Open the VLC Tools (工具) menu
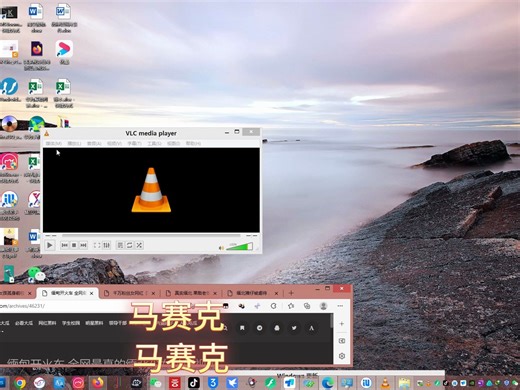The image size is (520, 390). pos(154,143)
